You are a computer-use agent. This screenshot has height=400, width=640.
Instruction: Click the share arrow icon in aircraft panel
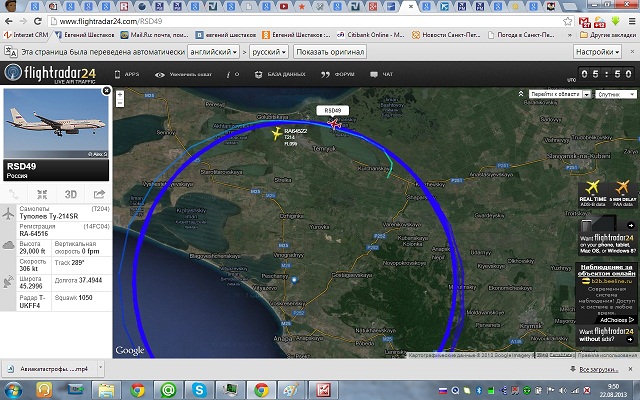(x=99, y=194)
